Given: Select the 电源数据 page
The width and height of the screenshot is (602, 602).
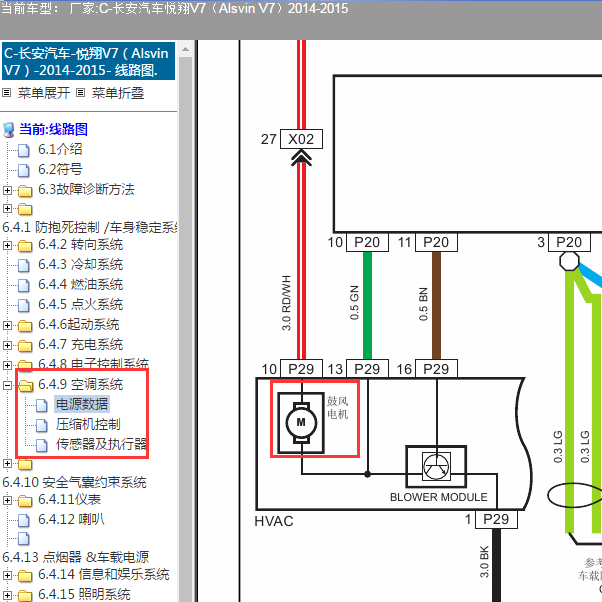Looking at the screenshot, I should [x=82, y=404].
